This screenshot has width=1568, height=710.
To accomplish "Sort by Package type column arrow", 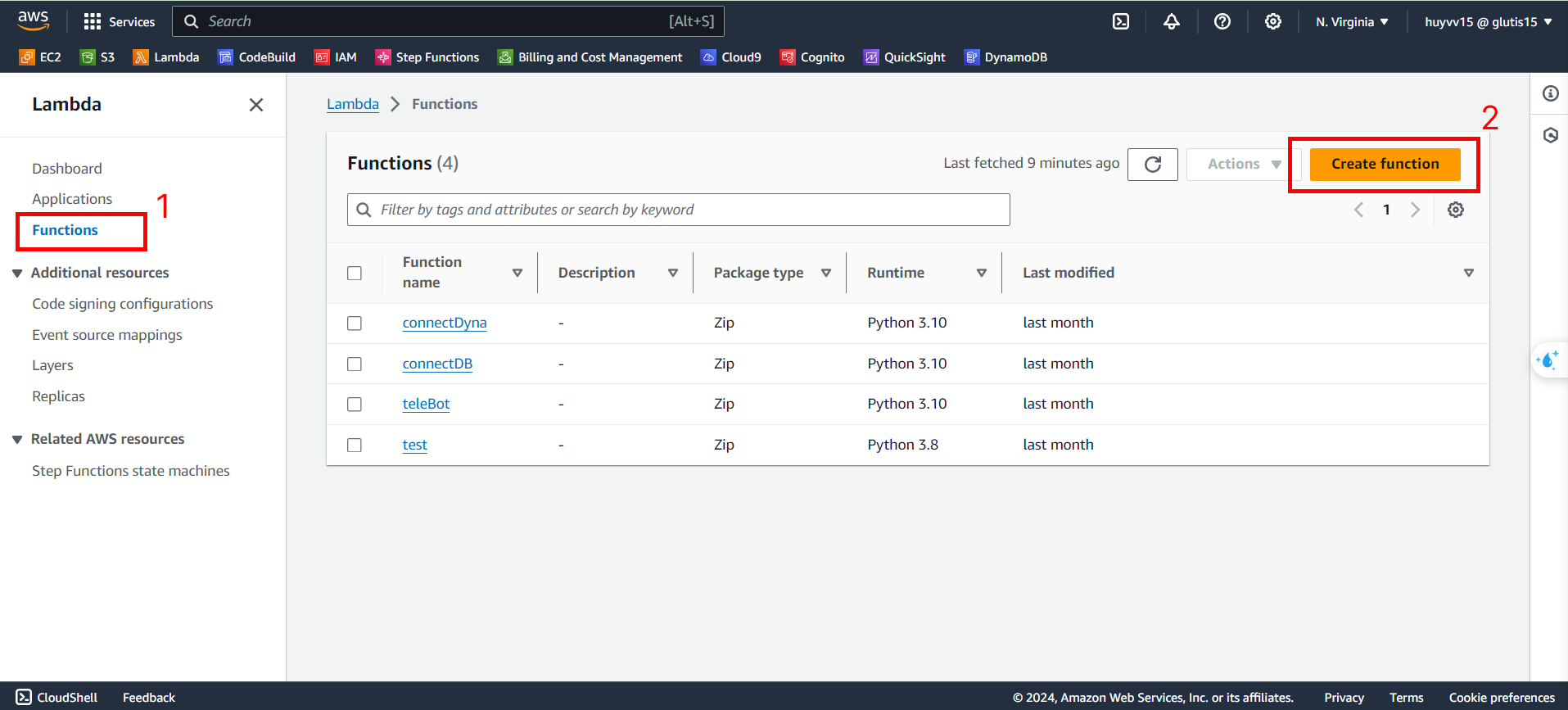I will pos(826,273).
